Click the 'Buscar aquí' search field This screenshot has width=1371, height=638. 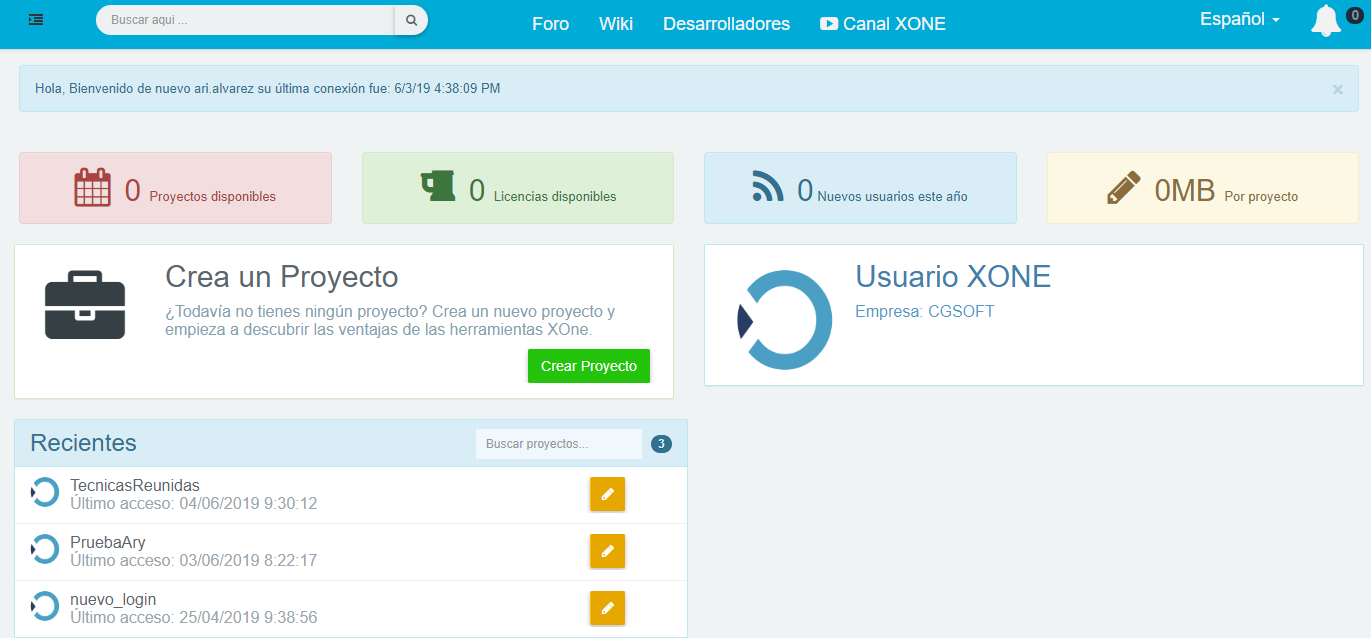(245, 20)
